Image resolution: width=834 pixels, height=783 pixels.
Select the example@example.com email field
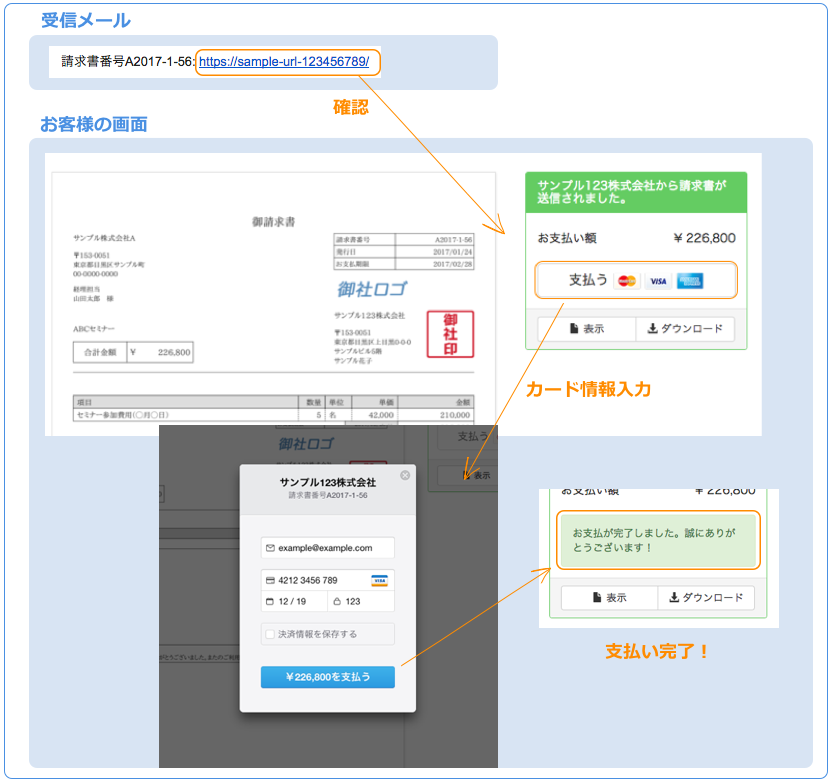(328, 548)
